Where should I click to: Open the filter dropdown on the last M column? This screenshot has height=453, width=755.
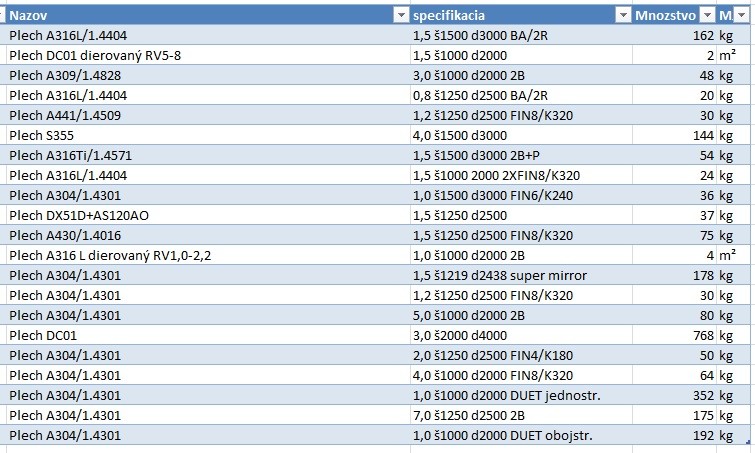point(741,15)
